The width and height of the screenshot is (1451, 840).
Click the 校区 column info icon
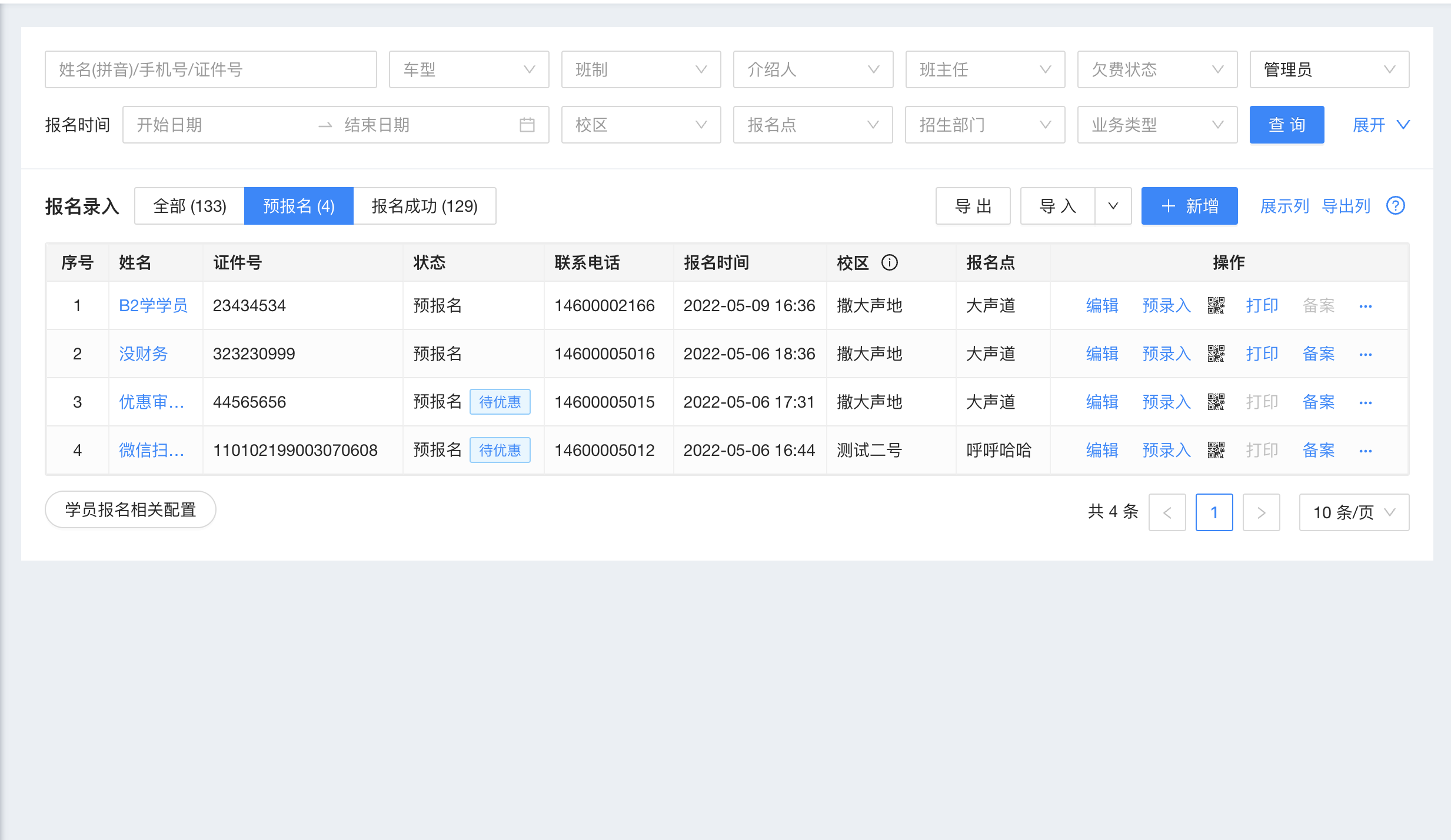[890, 262]
